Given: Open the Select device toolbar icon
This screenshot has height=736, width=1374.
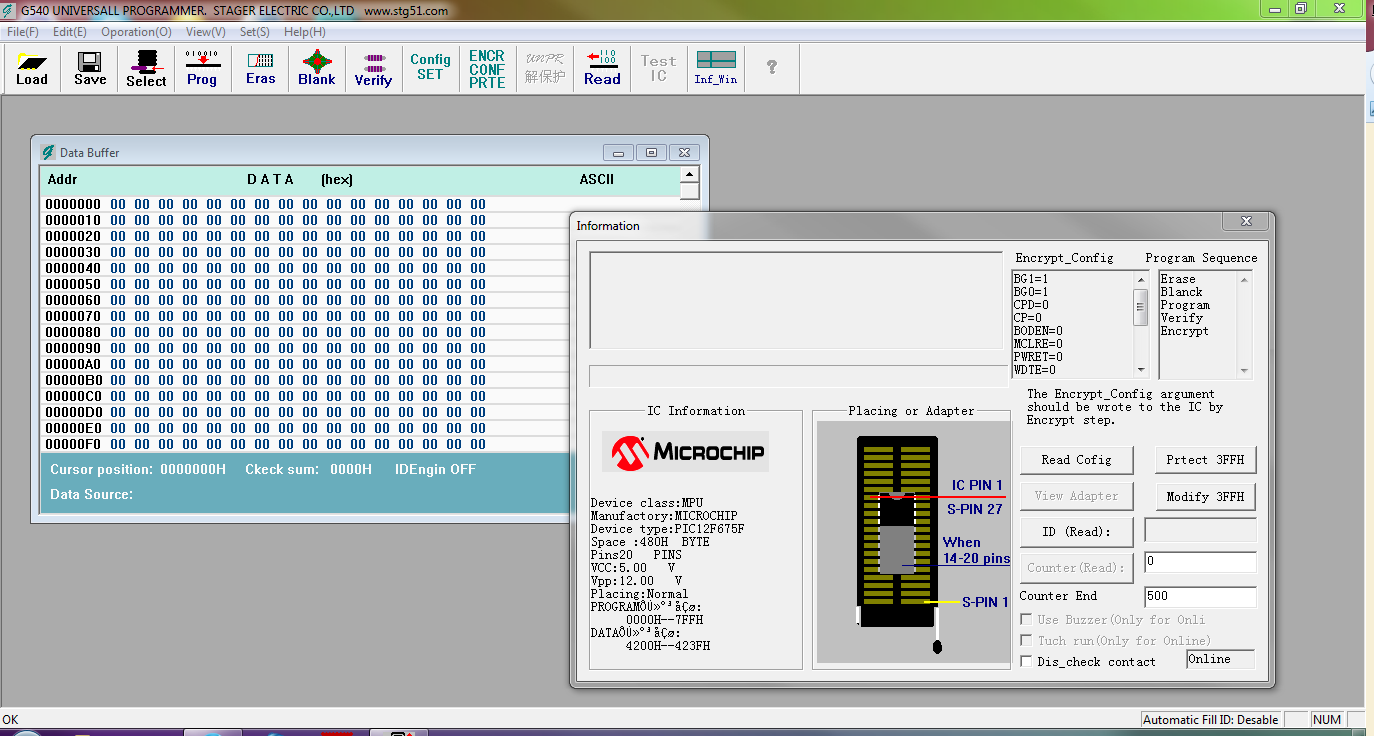Looking at the screenshot, I should point(146,68).
